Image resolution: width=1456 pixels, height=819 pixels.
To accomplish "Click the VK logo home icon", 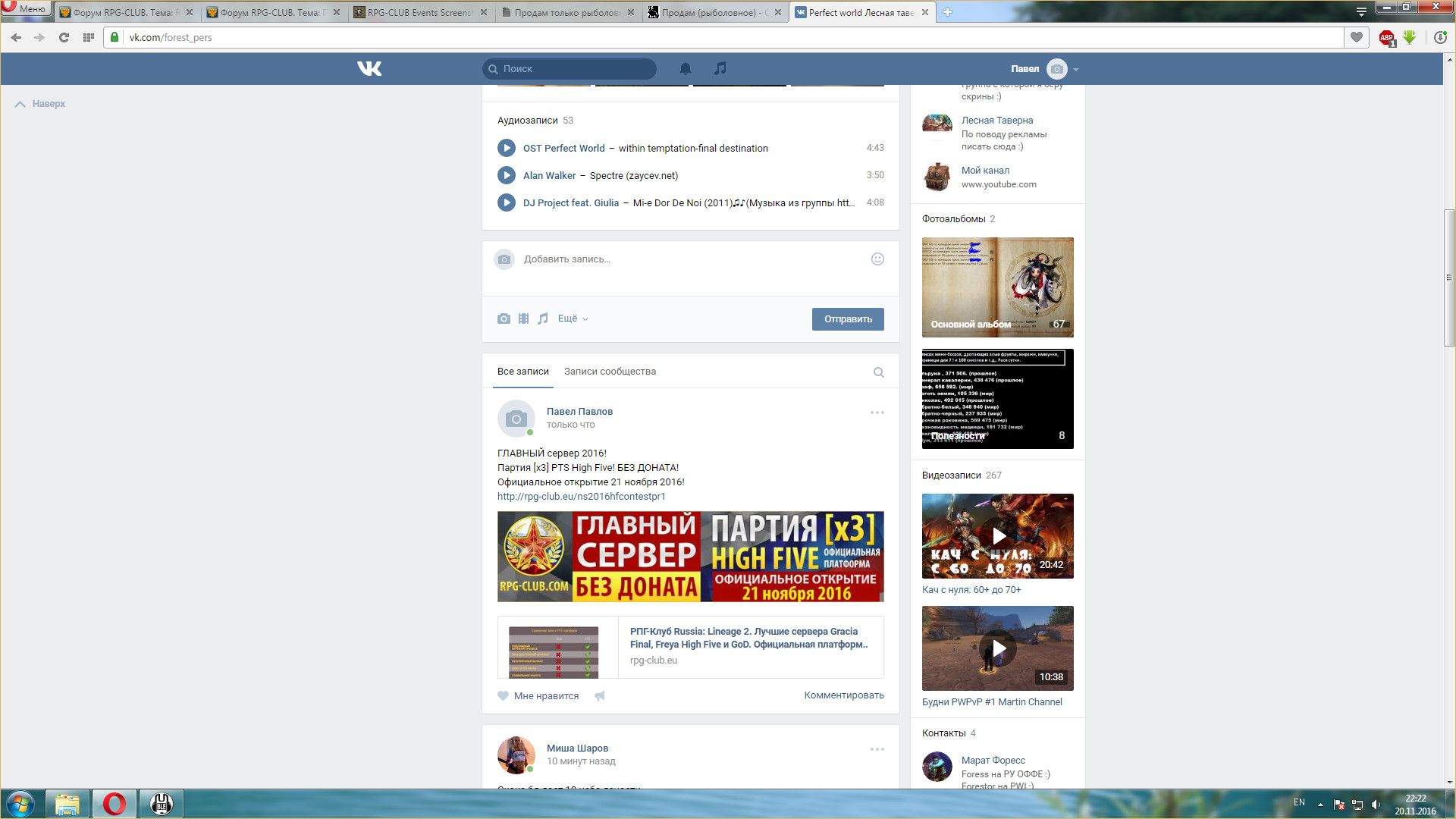I will pos(369,69).
